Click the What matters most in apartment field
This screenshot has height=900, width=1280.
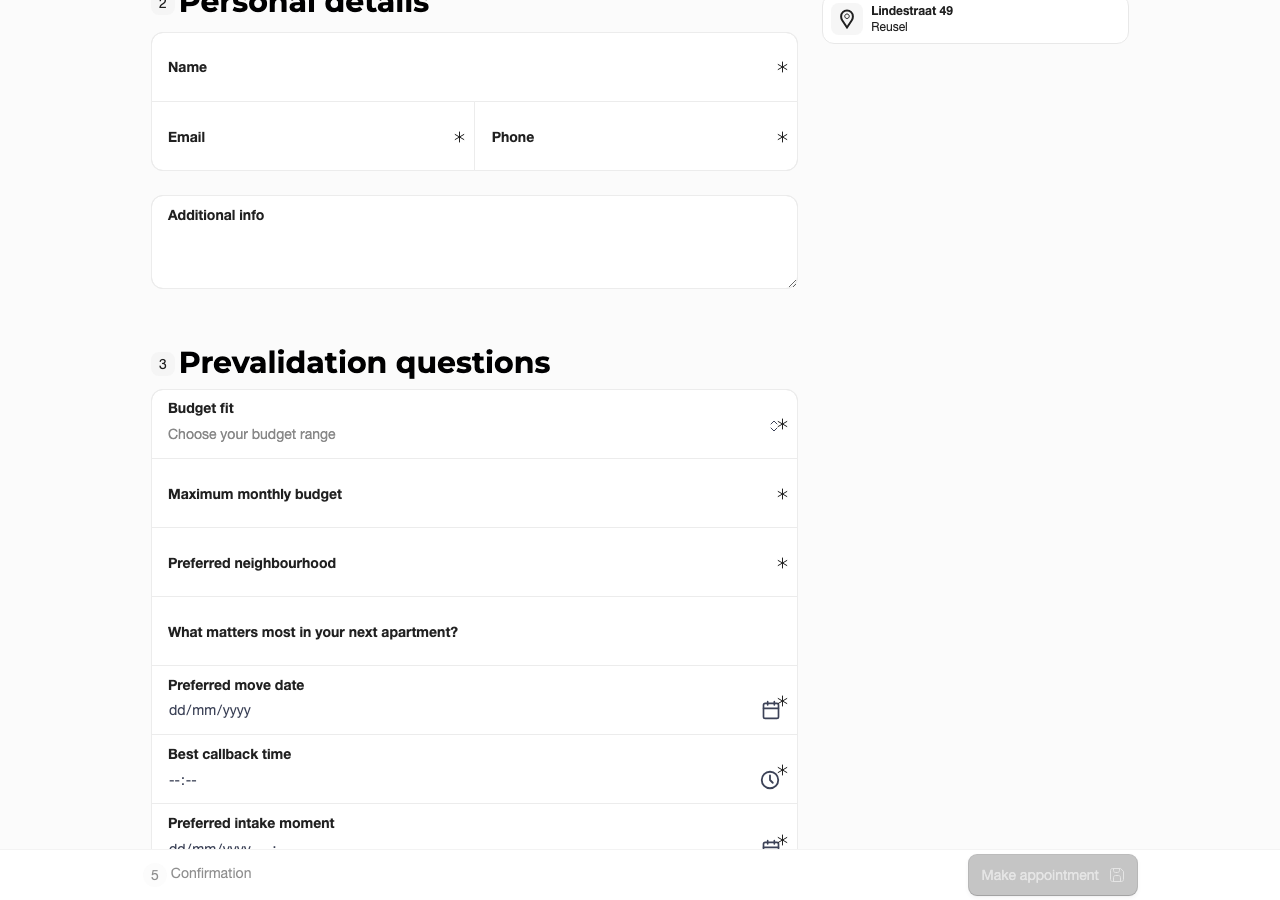[474, 631]
